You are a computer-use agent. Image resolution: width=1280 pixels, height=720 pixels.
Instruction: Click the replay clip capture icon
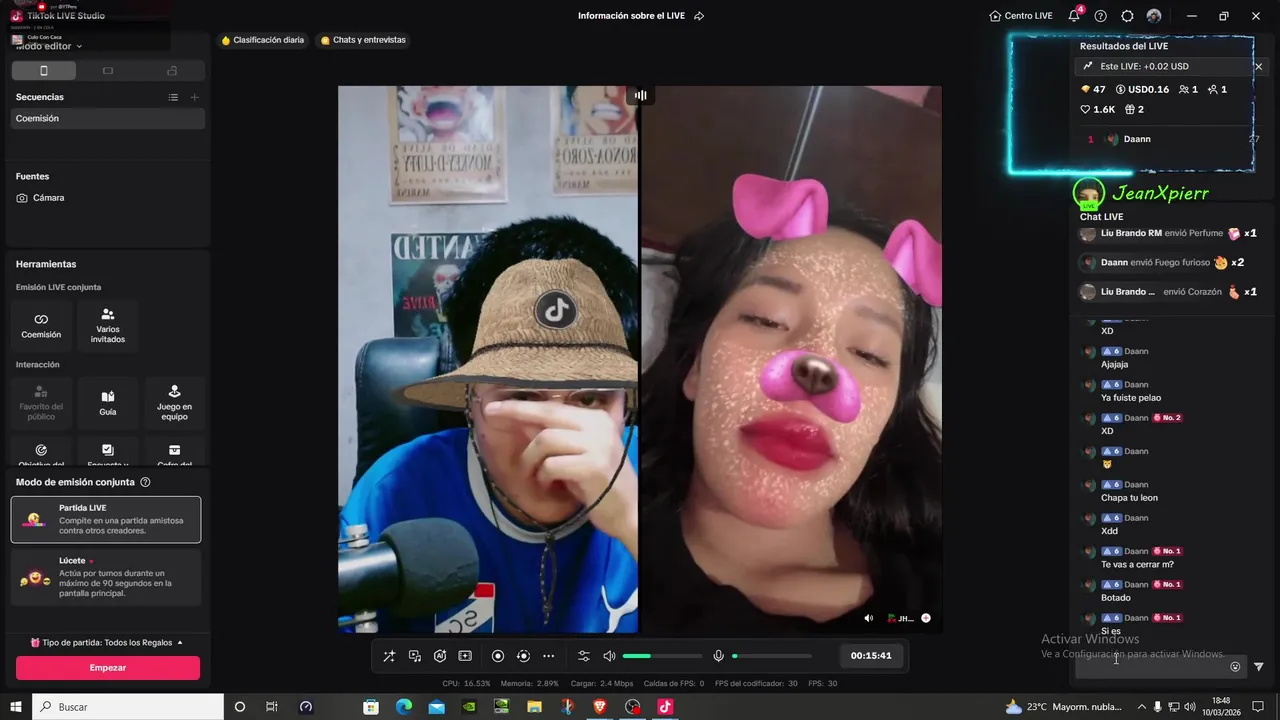click(x=523, y=656)
